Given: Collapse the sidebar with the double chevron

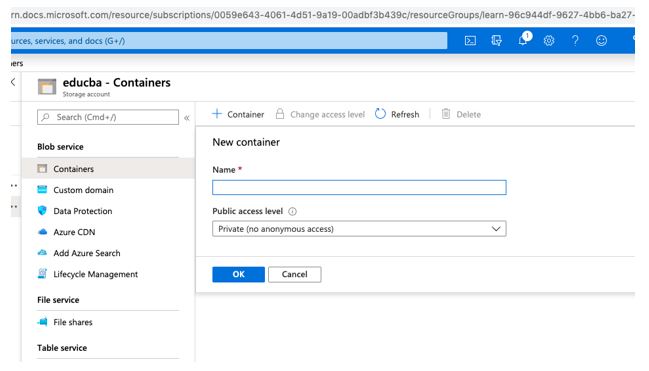Looking at the screenshot, I should coord(187,118).
